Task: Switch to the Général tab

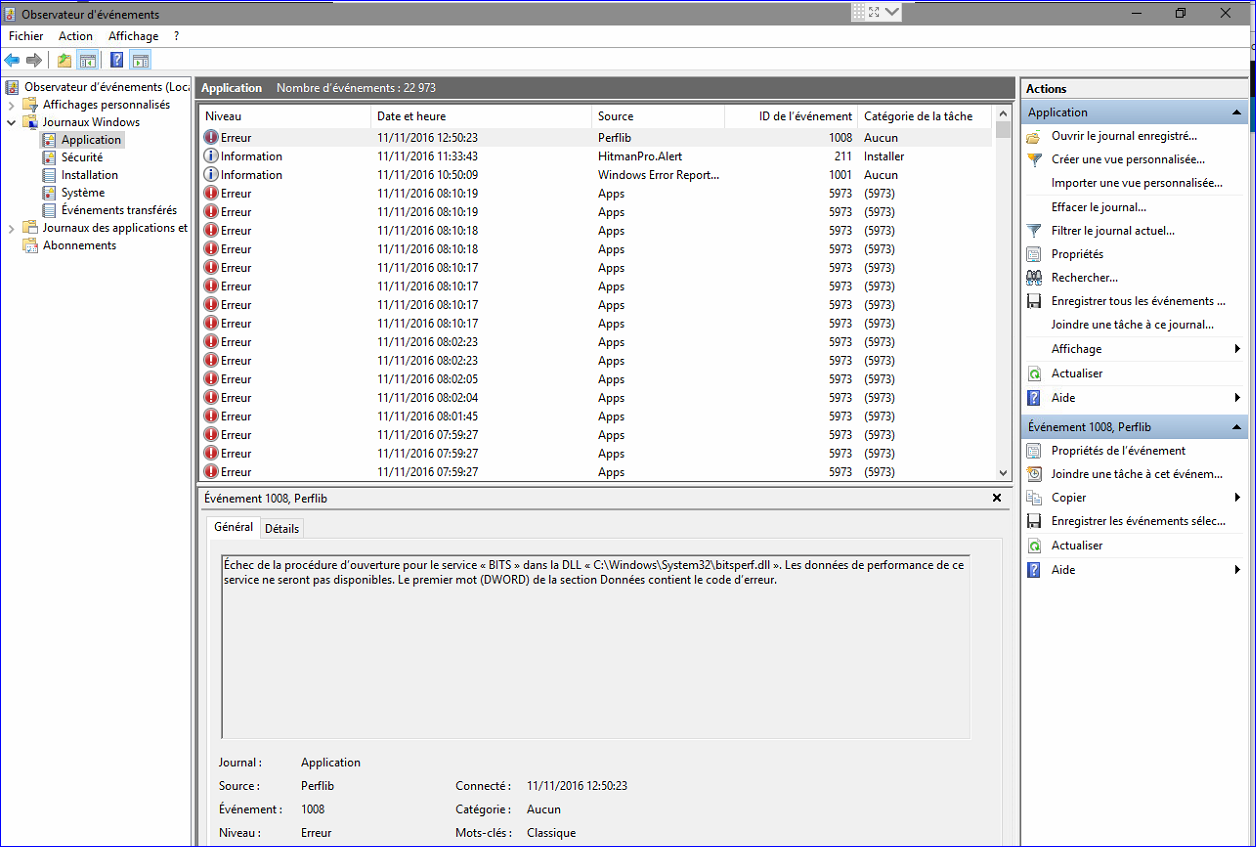Action: point(233,527)
